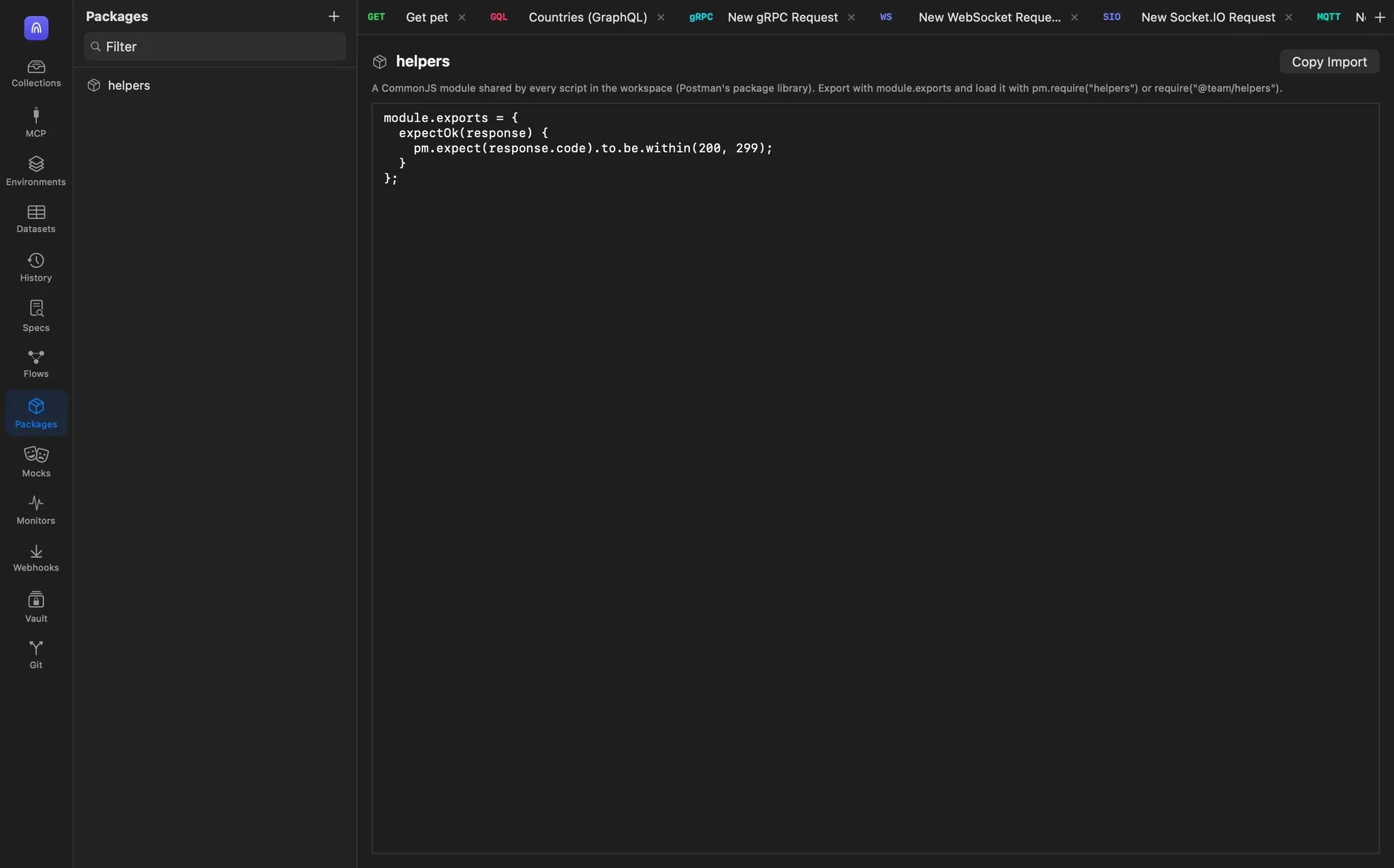Open the Datasets section
The image size is (1394, 868).
tap(36, 219)
